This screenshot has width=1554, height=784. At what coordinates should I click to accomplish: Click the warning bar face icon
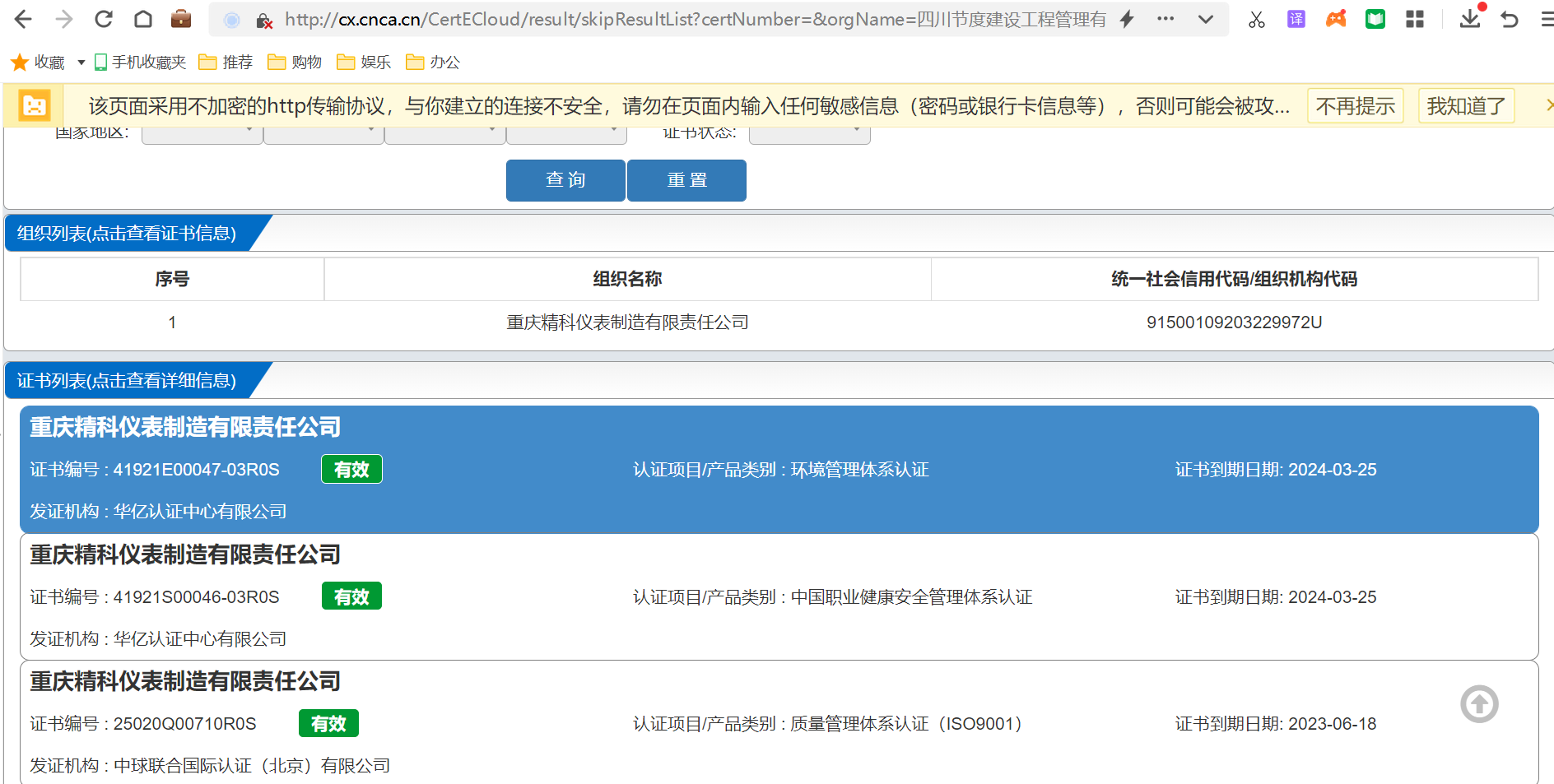pyautogui.click(x=35, y=105)
